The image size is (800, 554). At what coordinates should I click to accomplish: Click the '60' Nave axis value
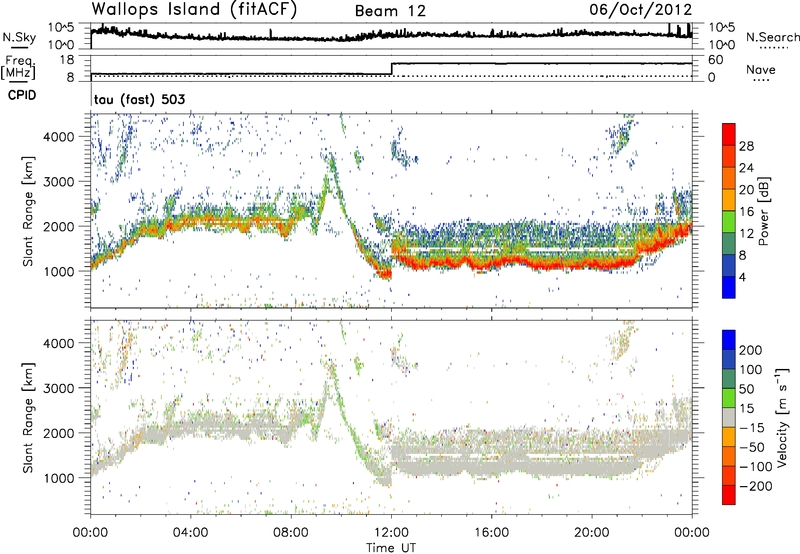point(716,60)
